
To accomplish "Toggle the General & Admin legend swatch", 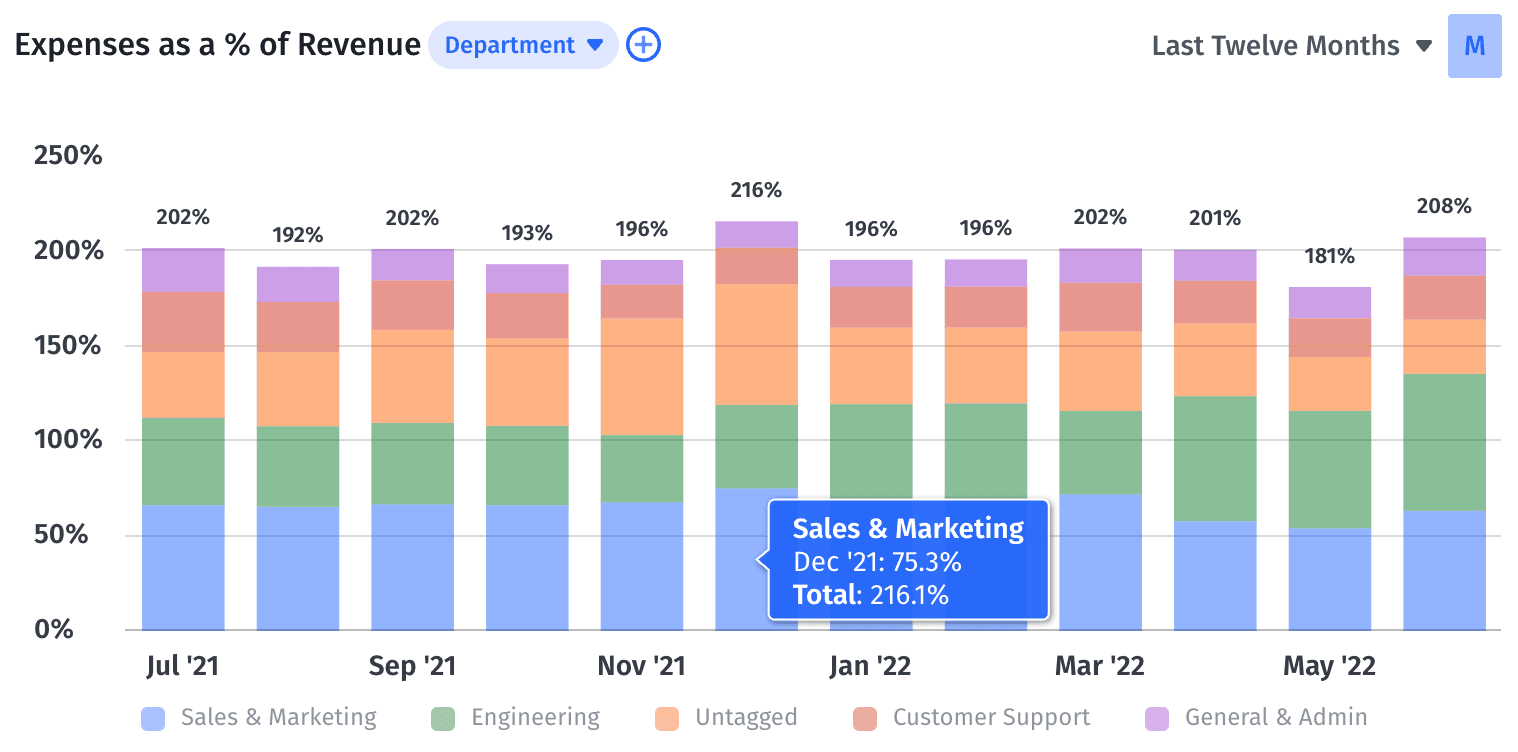I will tap(1156, 718).
